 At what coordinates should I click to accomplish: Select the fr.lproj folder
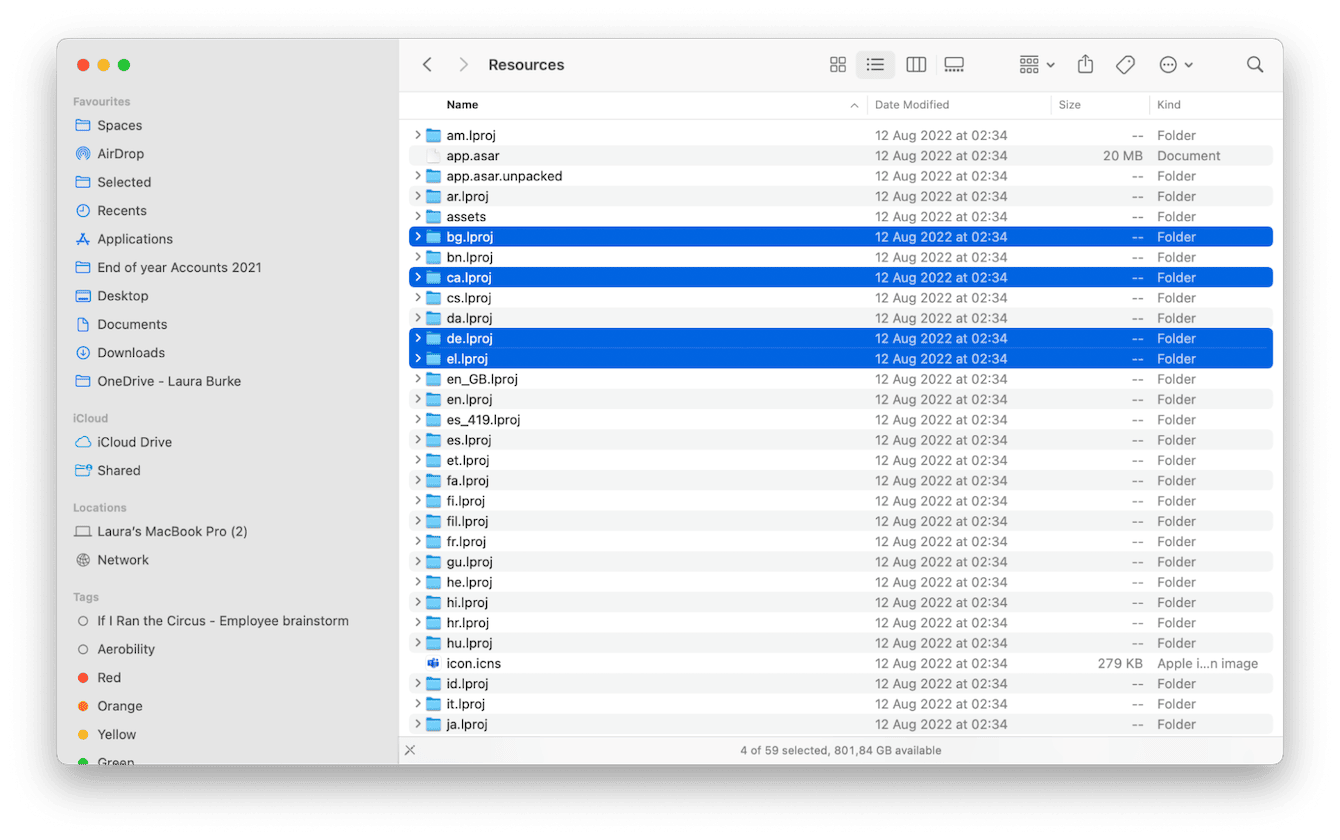coord(841,542)
